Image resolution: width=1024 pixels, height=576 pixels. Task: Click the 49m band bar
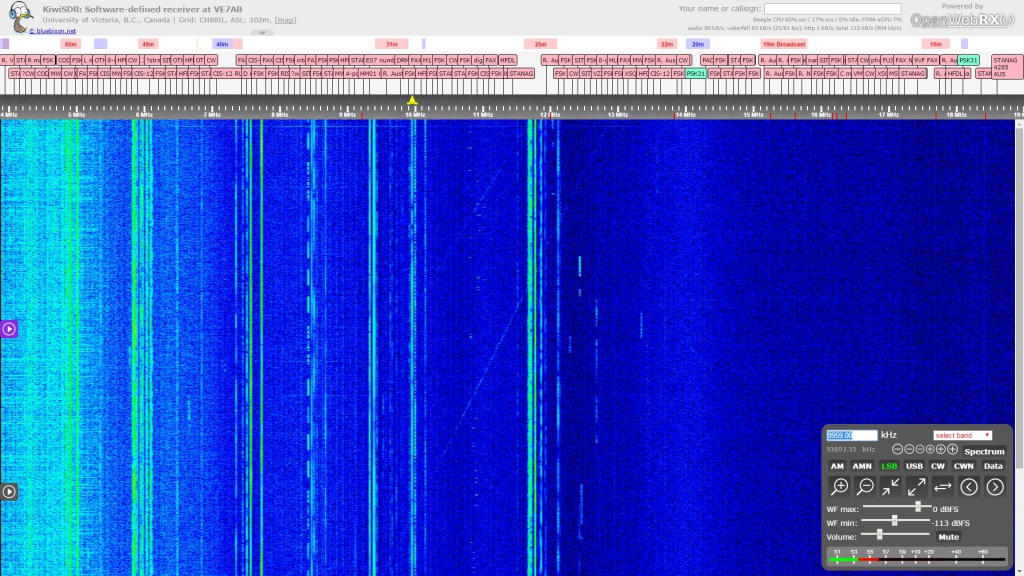pyautogui.click(x=148, y=44)
